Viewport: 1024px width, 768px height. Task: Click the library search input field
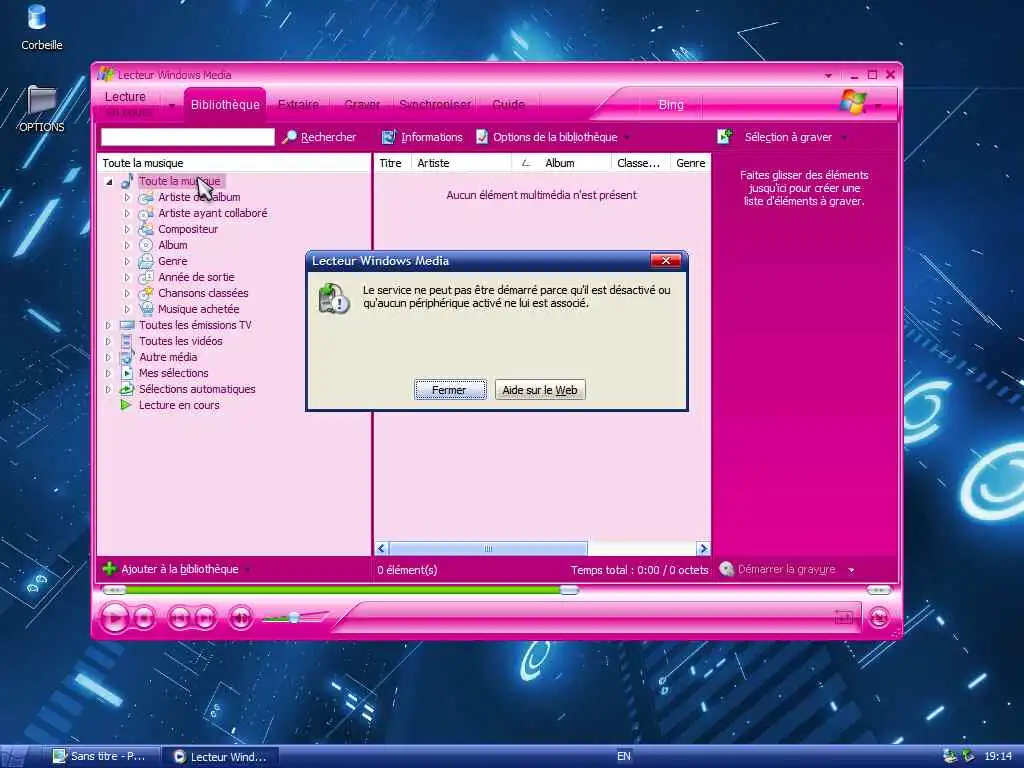188,137
